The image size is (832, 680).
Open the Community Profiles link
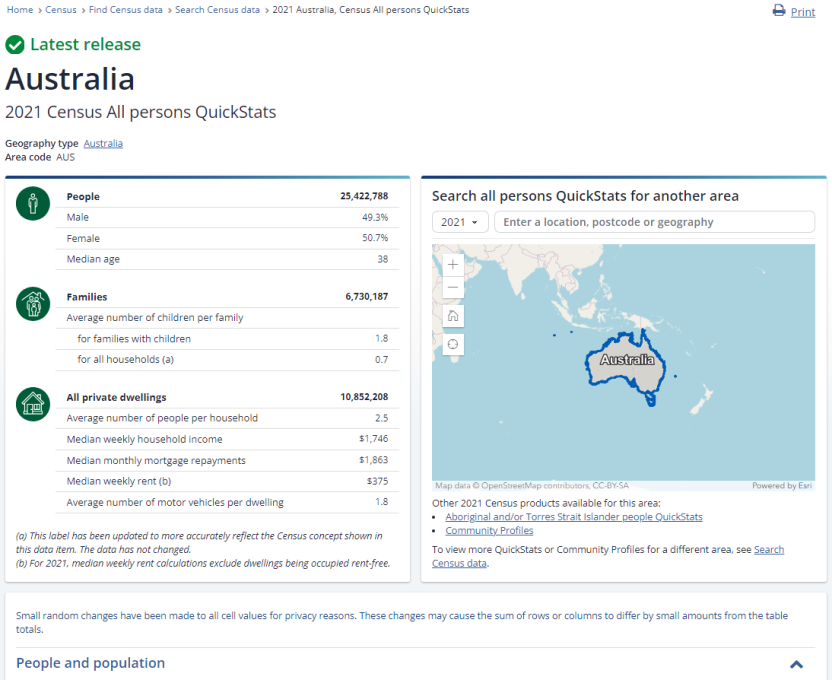pyautogui.click(x=489, y=531)
